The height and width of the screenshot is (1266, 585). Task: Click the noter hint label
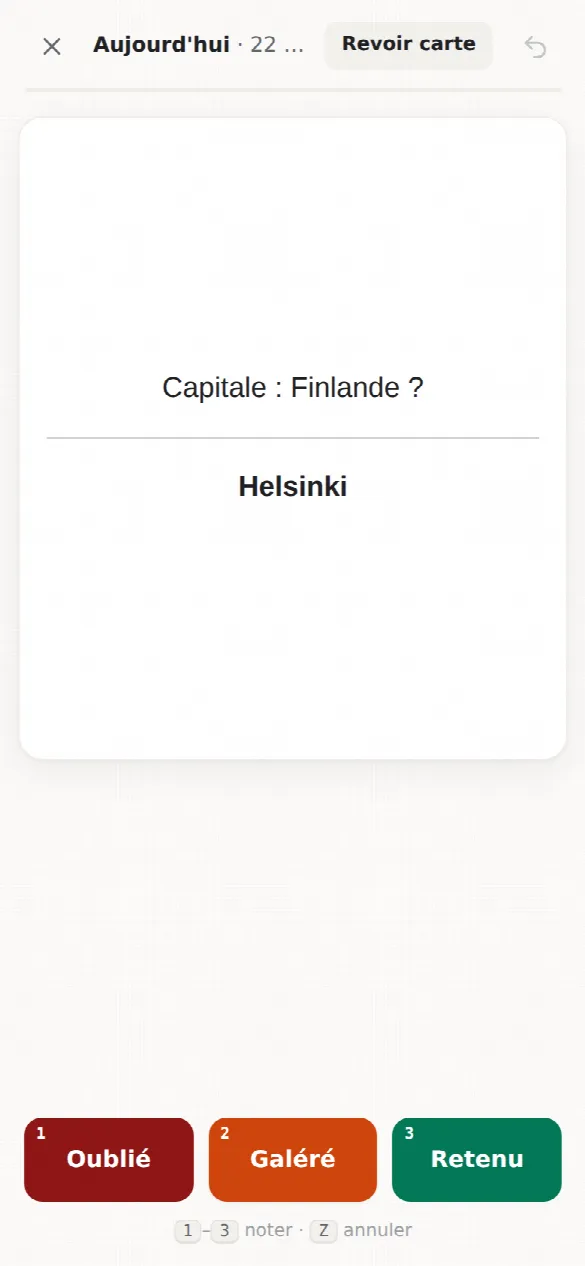click(x=269, y=1230)
